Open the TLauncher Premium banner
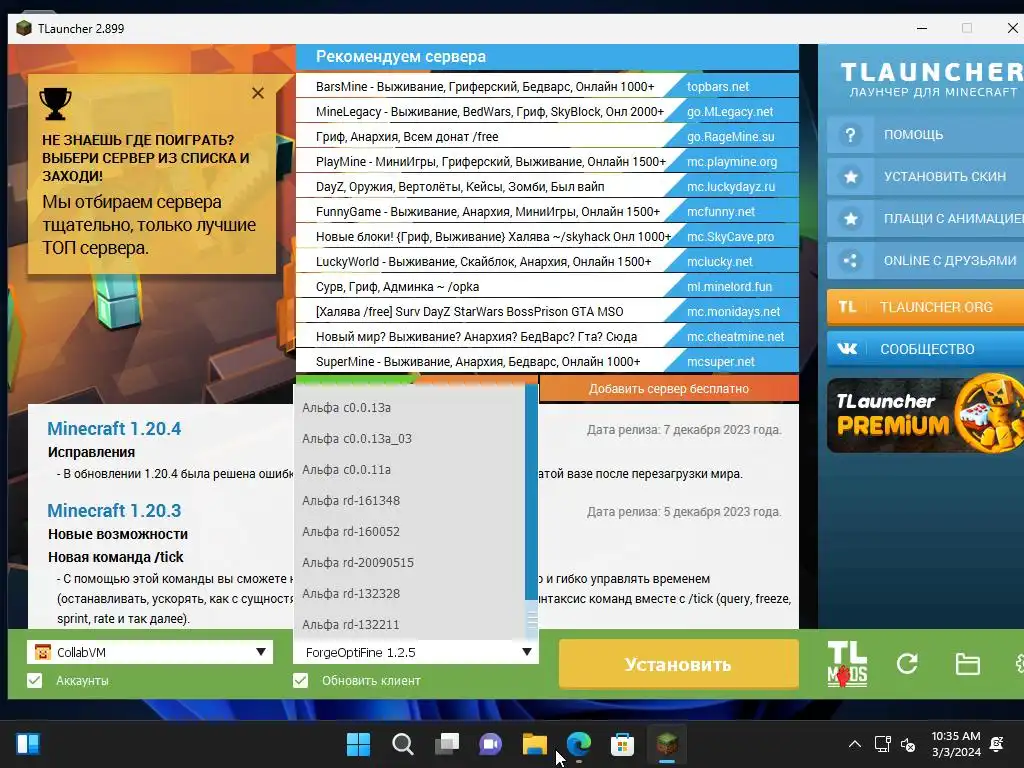 point(925,414)
